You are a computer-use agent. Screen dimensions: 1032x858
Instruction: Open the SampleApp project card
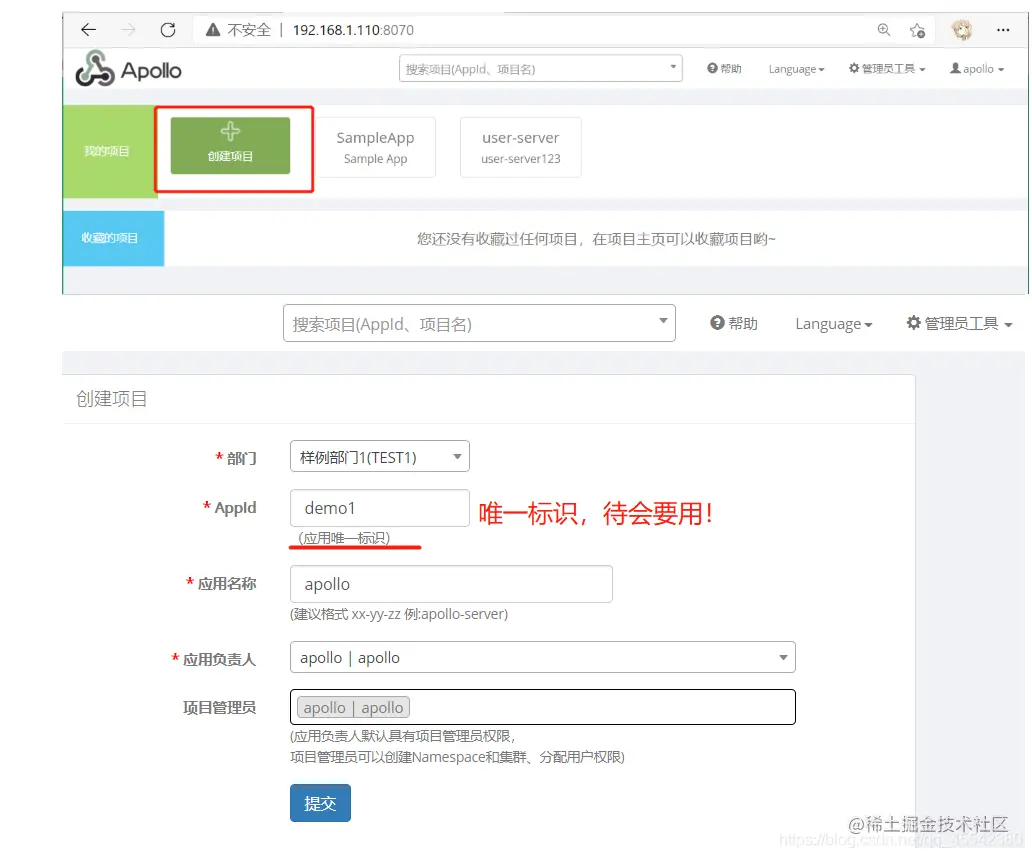[375, 147]
